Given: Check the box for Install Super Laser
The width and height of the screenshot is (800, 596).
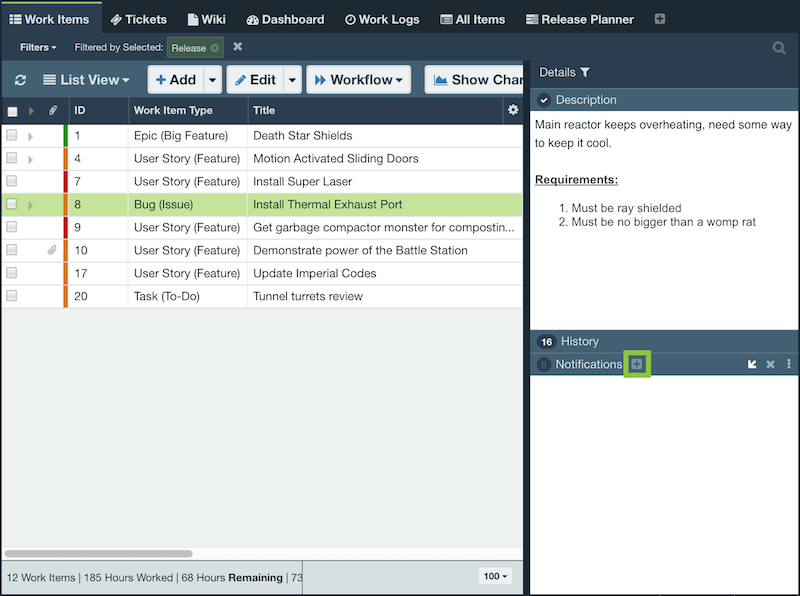Looking at the screenshot, I should (x=12, y=181).
